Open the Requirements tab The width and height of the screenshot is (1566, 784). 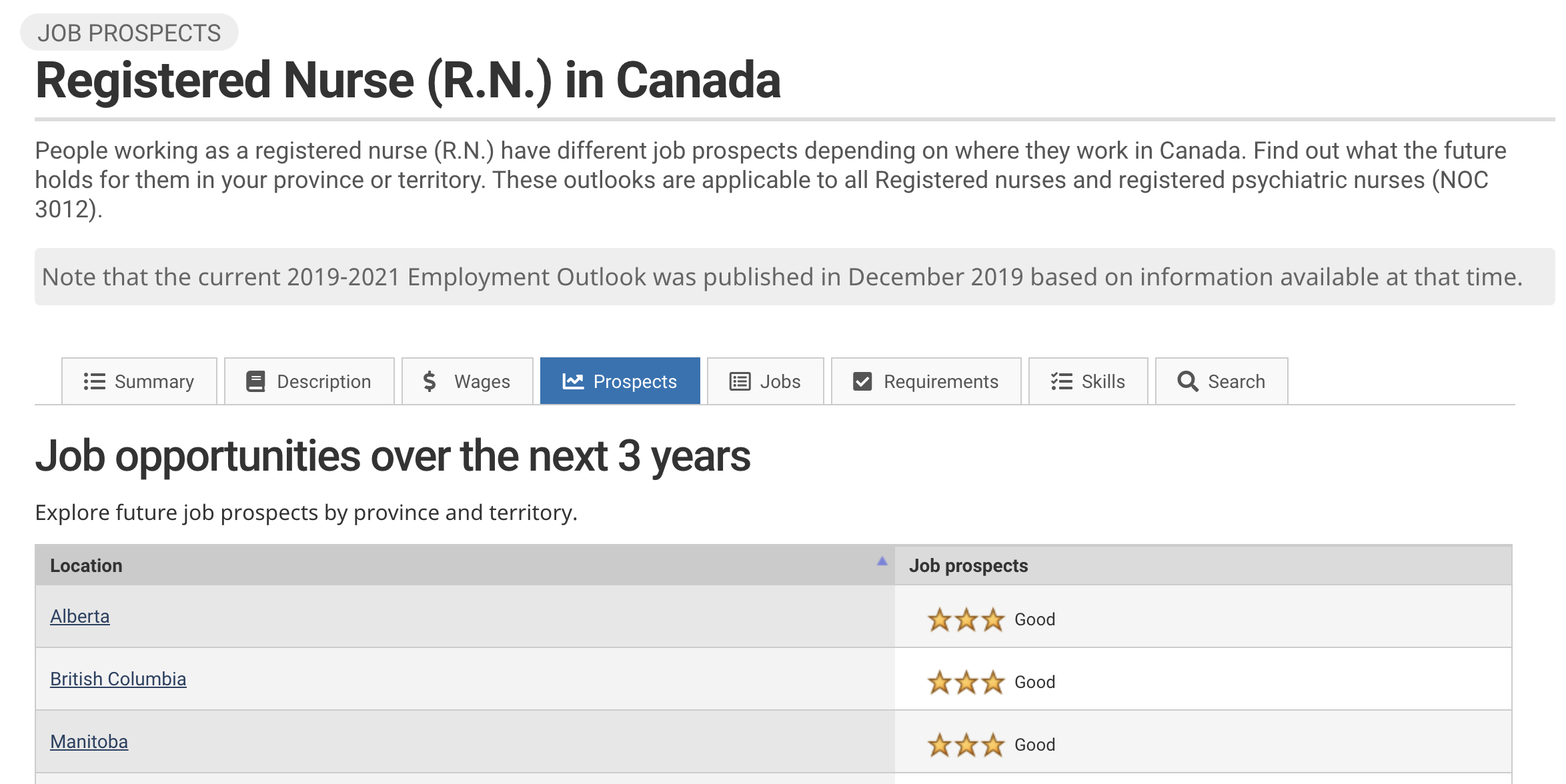(x=926, y=381)
